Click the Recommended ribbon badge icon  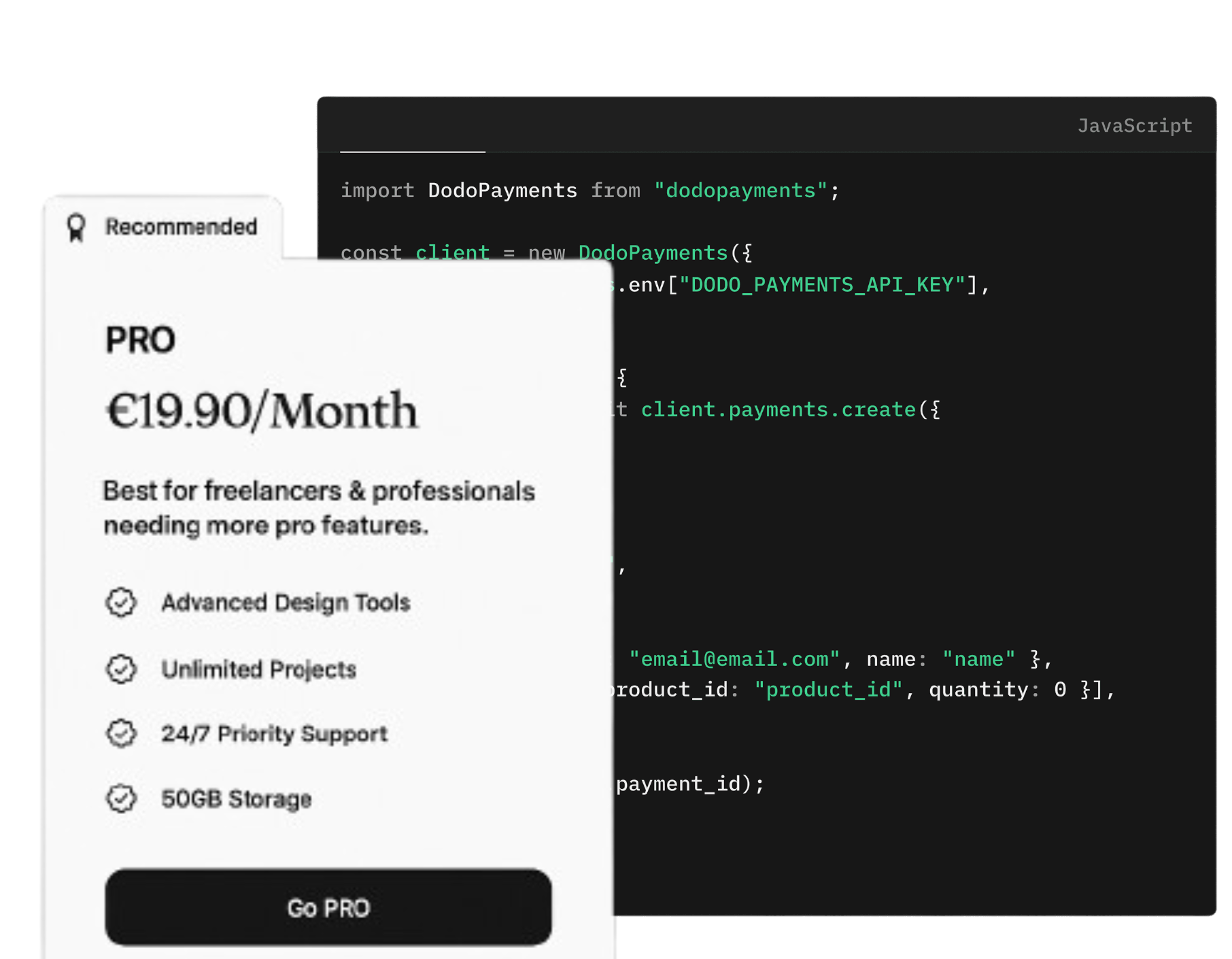click(x=76, y=227)
